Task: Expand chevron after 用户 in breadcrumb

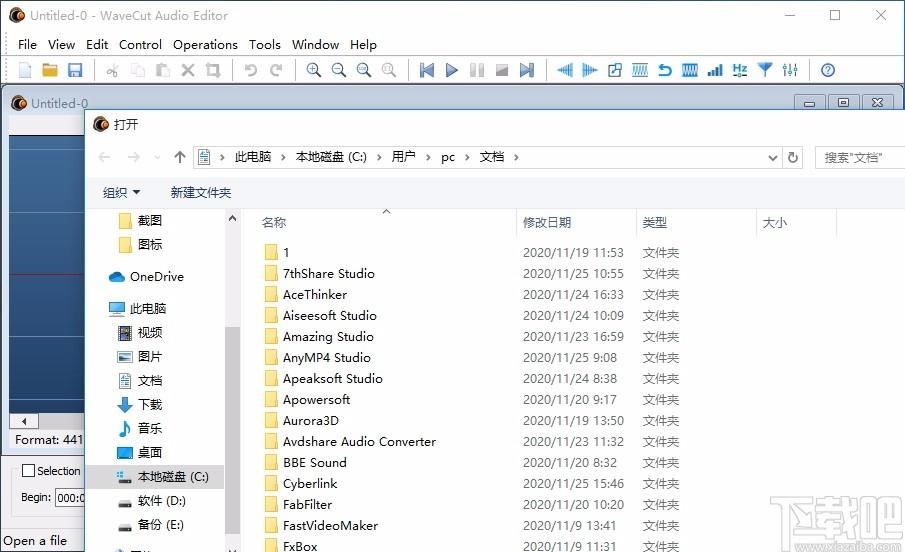Action: pos(428,157)
